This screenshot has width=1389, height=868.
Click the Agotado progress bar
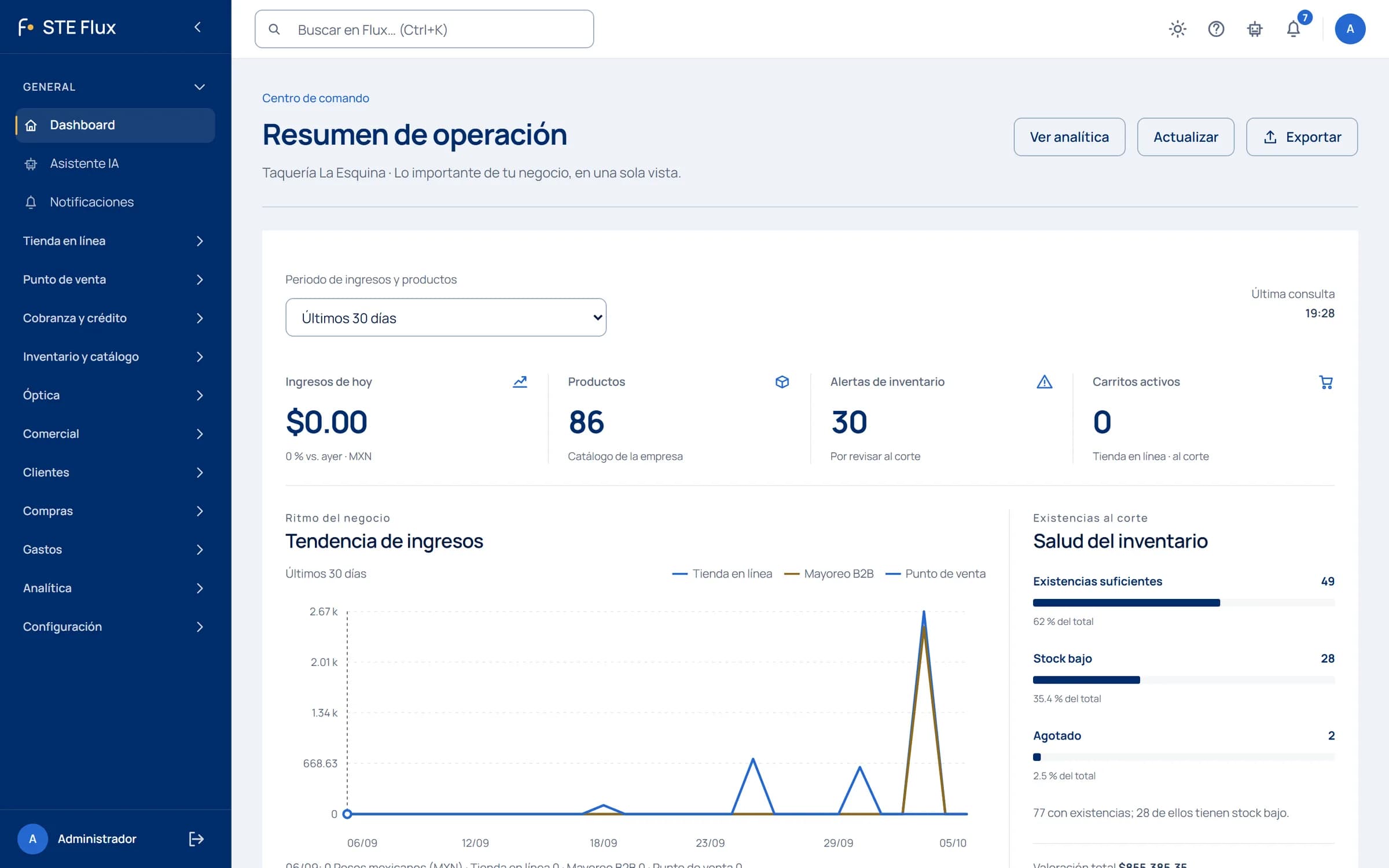click(1184, 757)
